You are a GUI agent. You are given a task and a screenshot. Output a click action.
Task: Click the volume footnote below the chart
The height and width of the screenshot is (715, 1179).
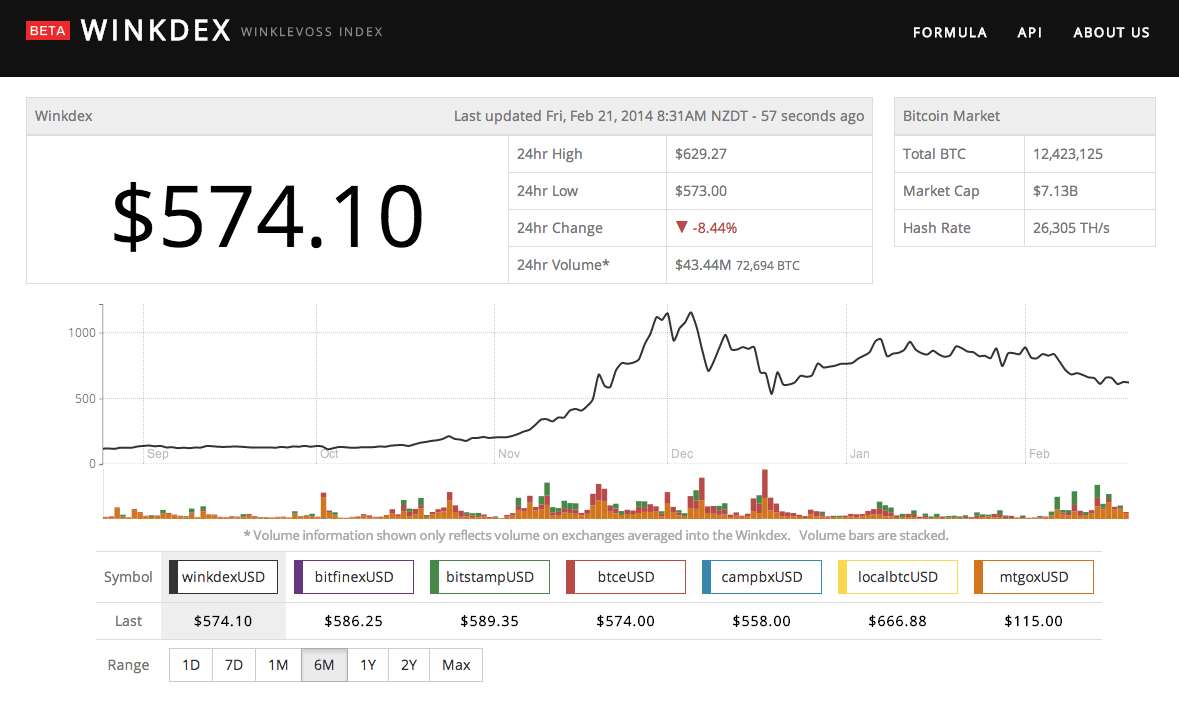(596, 535)
